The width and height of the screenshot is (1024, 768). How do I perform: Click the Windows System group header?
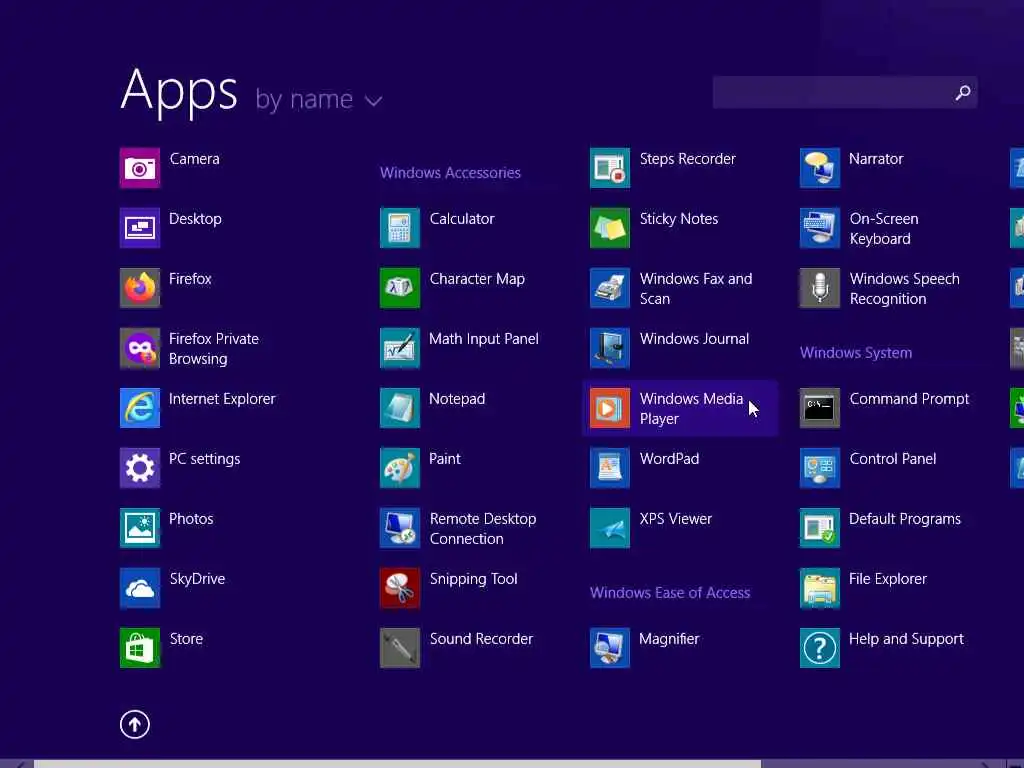(856, 353)
